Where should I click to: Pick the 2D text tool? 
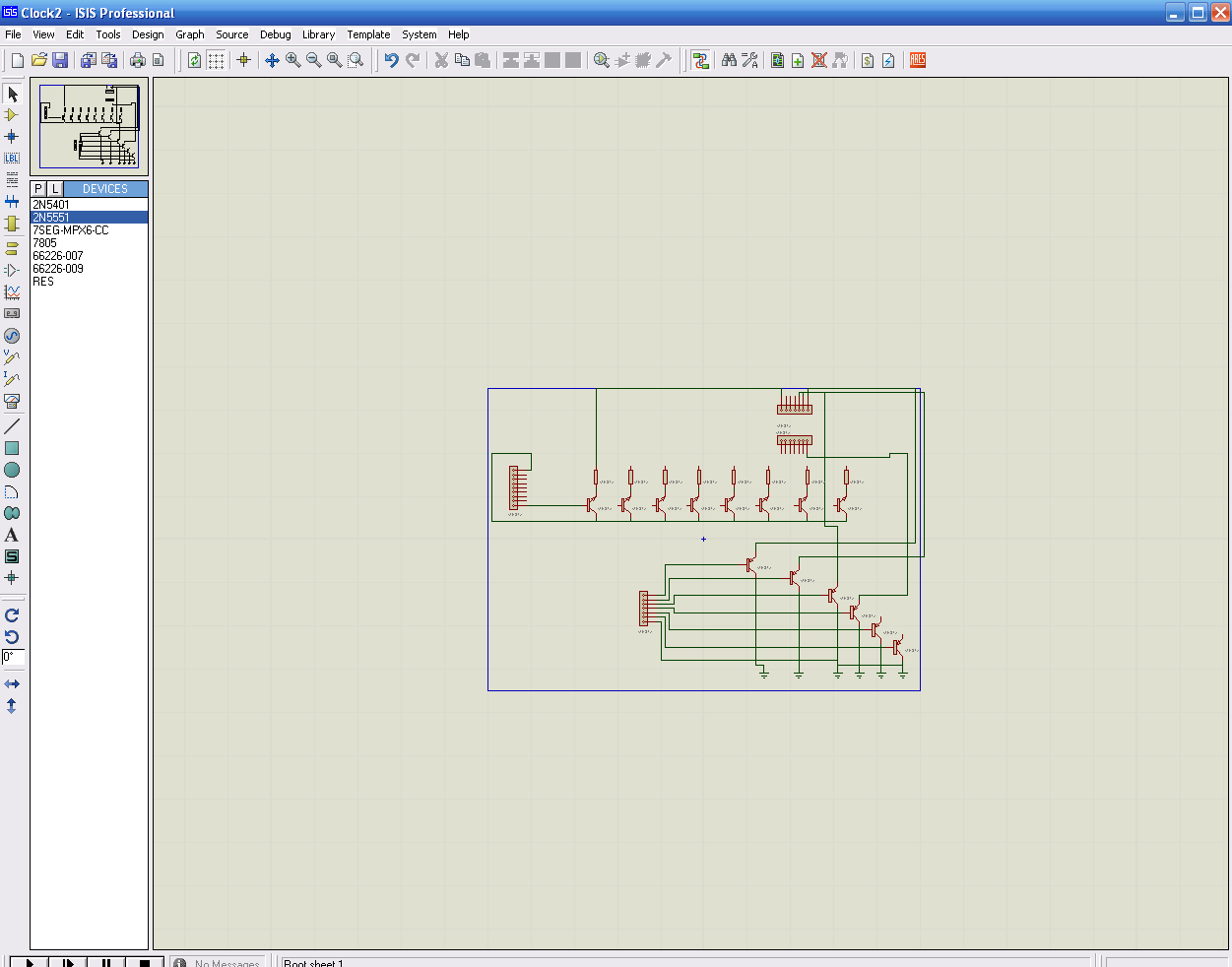click(12, 535)
